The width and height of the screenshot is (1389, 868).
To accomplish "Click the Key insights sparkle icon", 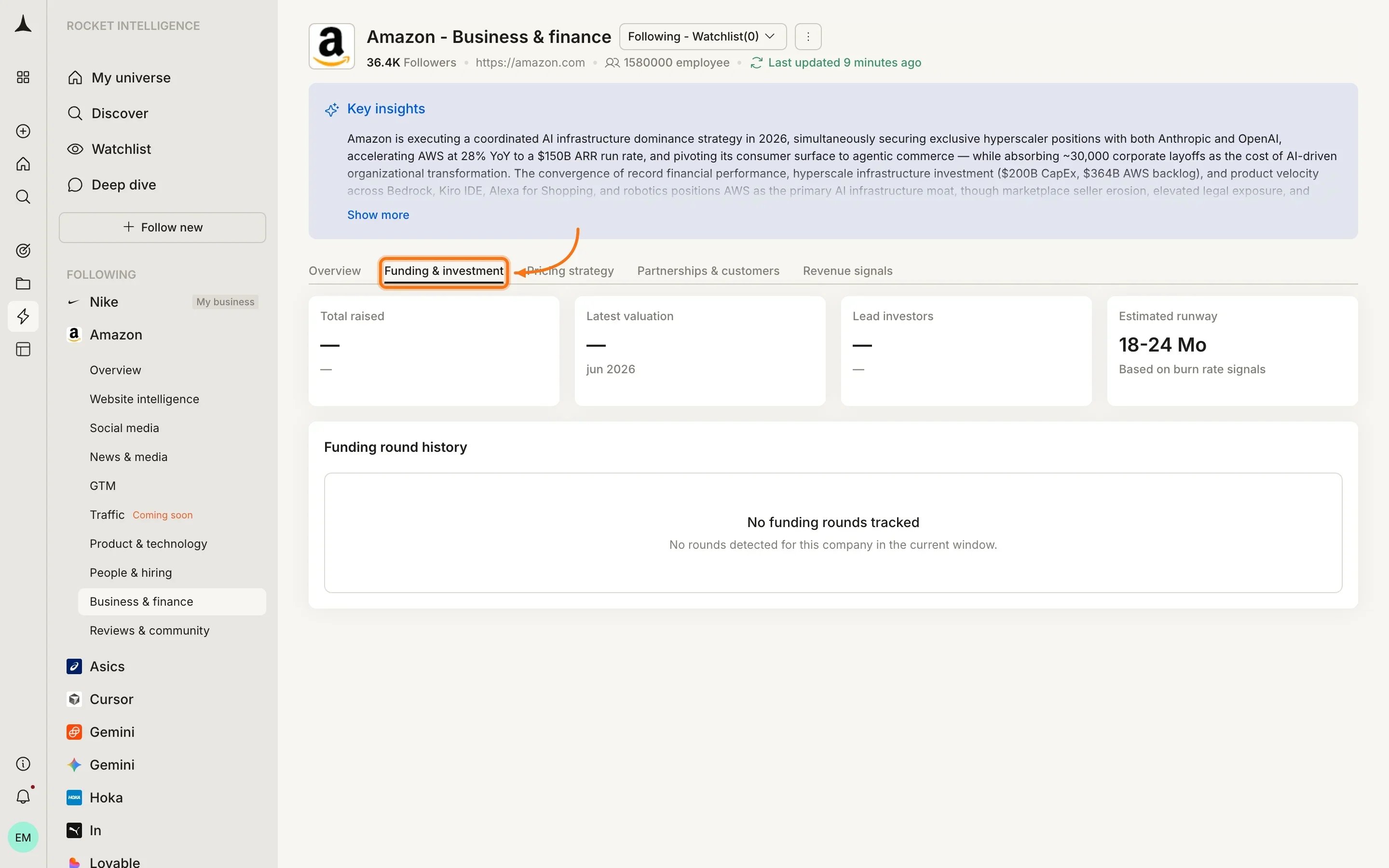I will point(332,109).
